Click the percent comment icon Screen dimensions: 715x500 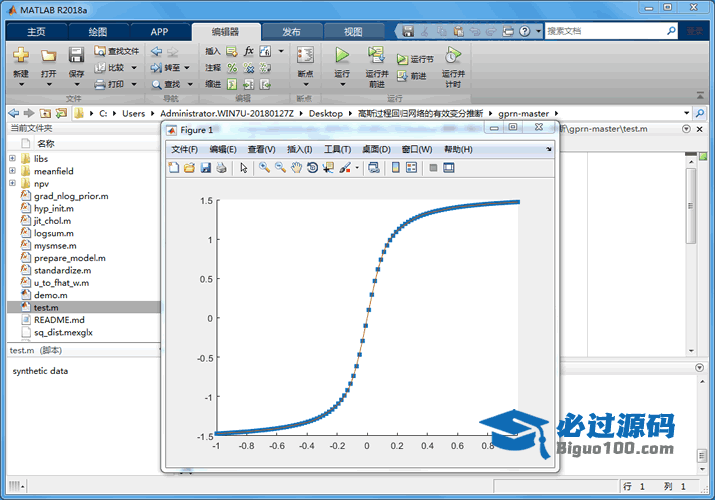(232, 68)
